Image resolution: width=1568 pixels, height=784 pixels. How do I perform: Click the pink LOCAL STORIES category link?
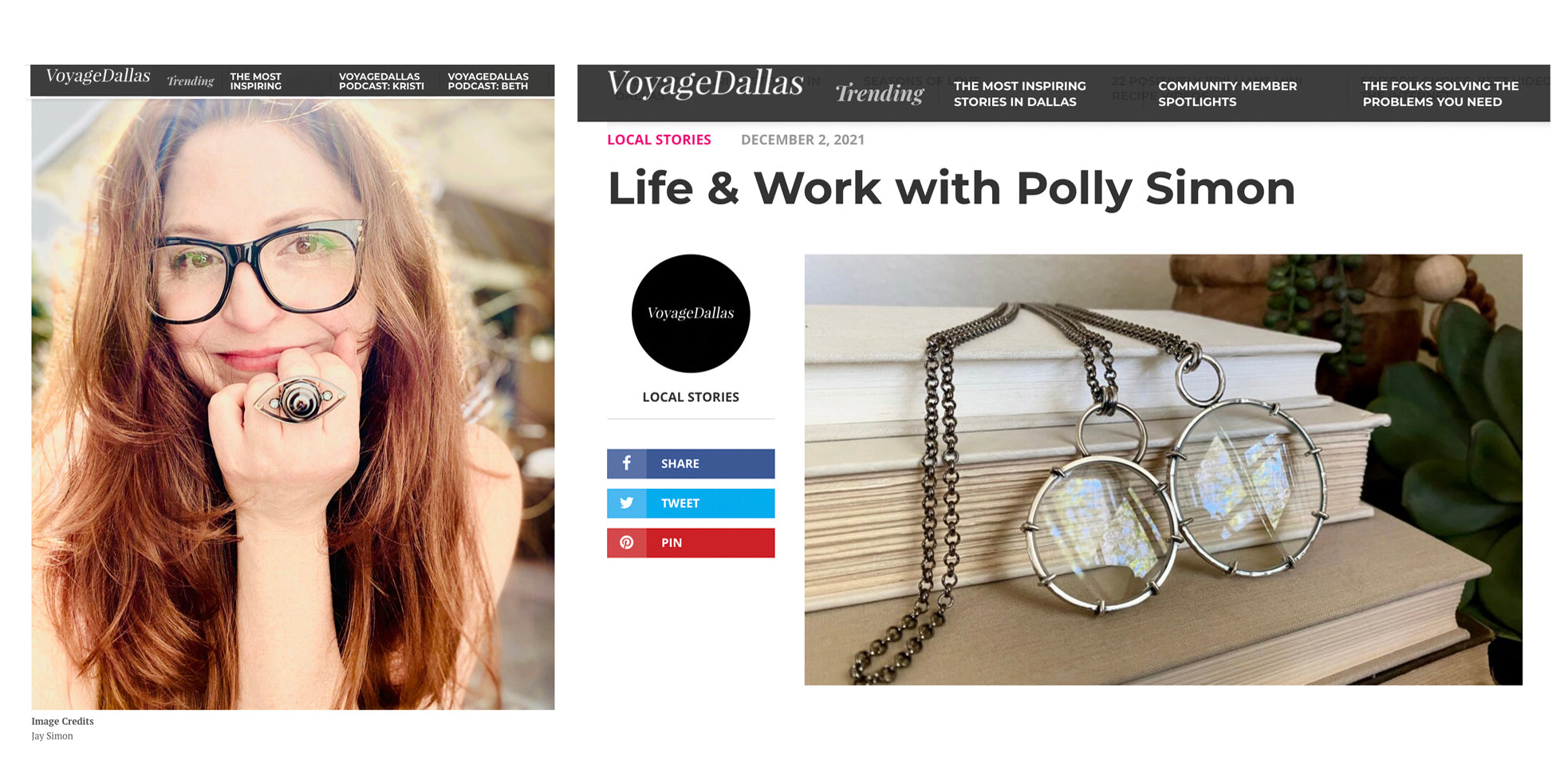(659, 140)
